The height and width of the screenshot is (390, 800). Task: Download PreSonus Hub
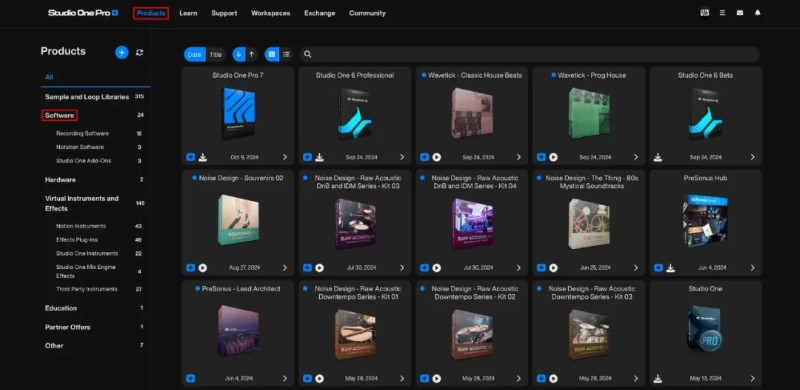(x=671, y=267)
